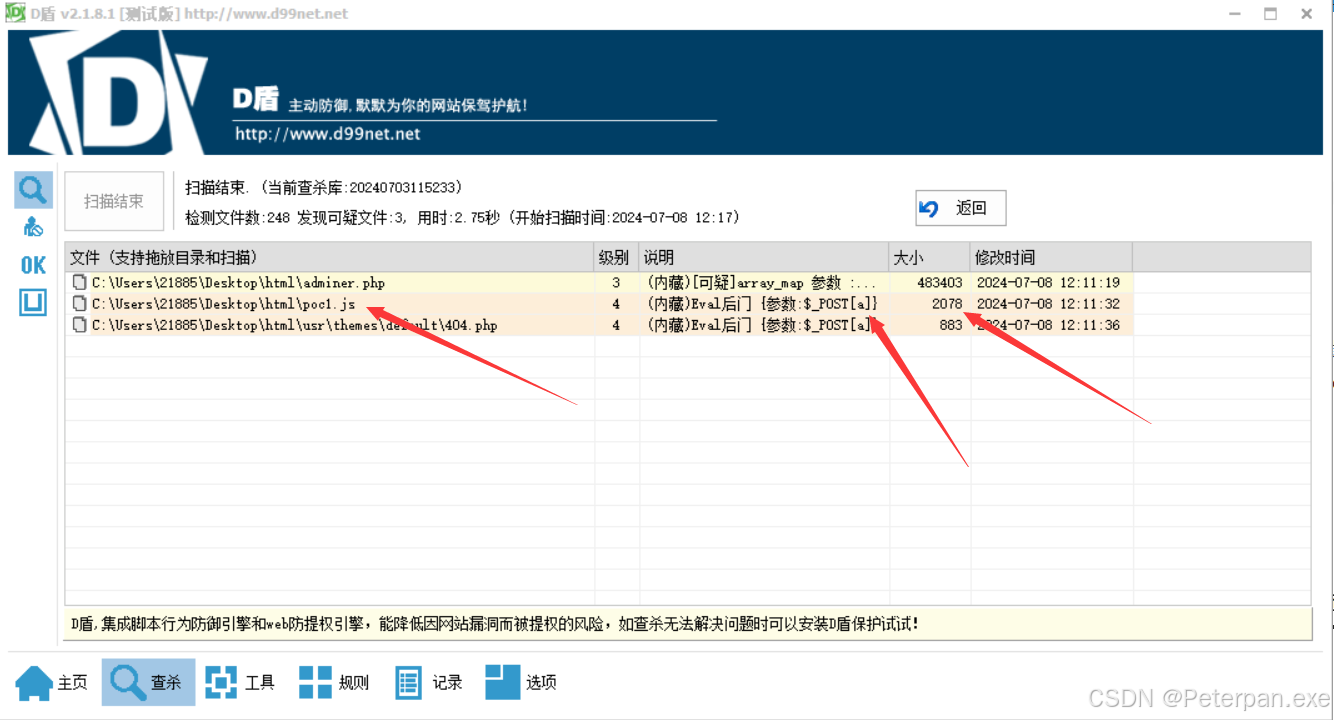The image size is (1334, 720).
Task: Click the user inspection icon in left sidebar
Action: coord(33,227)
